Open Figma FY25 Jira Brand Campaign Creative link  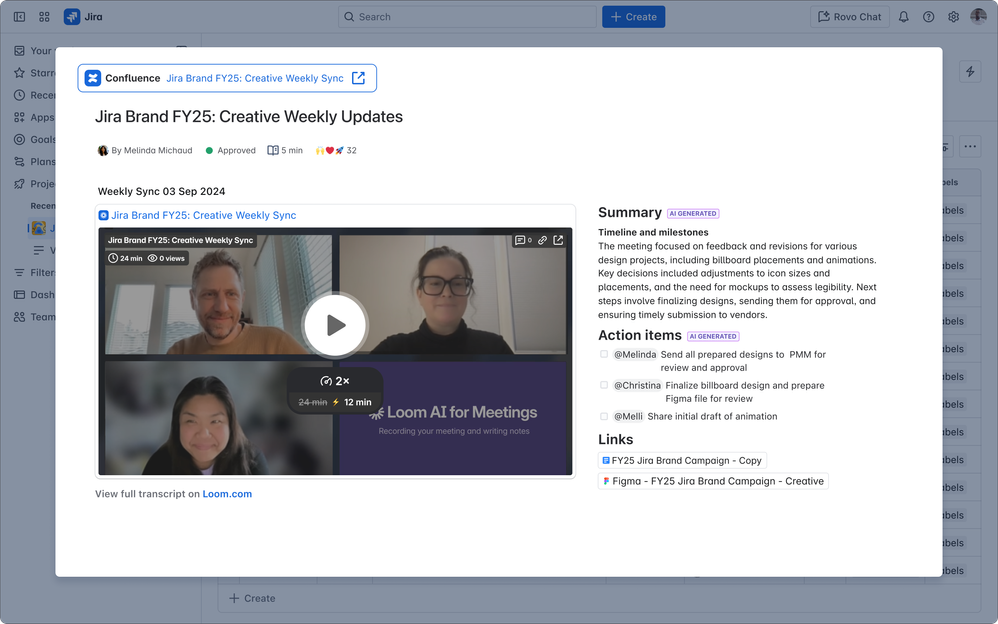713,481
